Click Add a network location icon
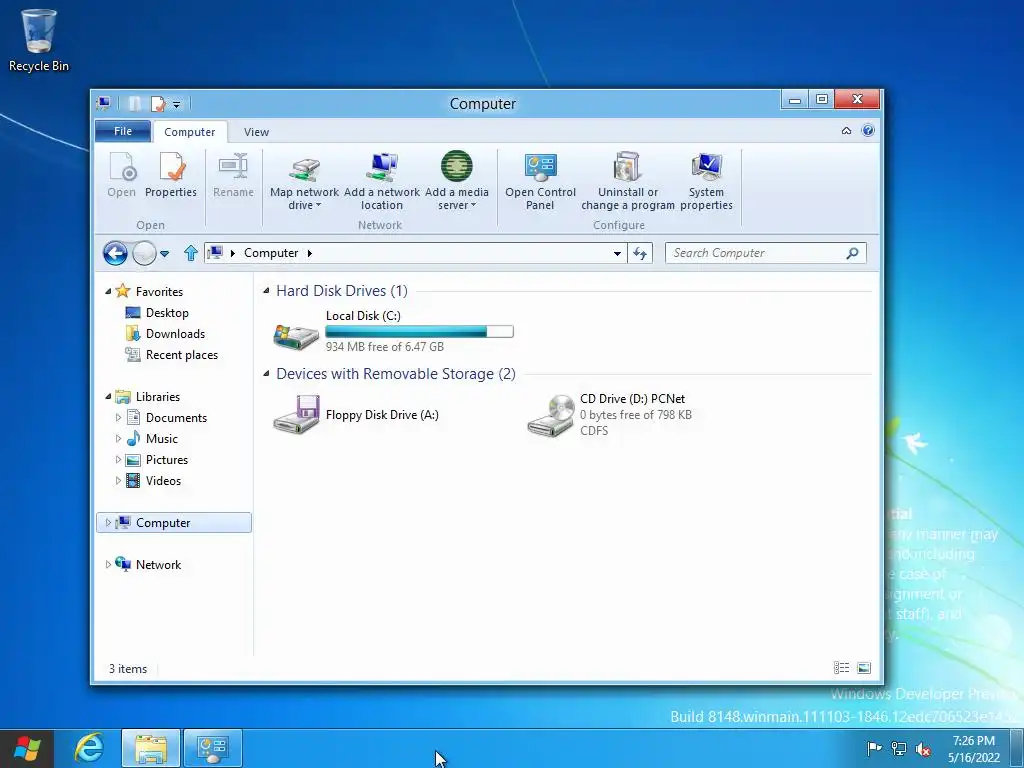 (382, 181)
